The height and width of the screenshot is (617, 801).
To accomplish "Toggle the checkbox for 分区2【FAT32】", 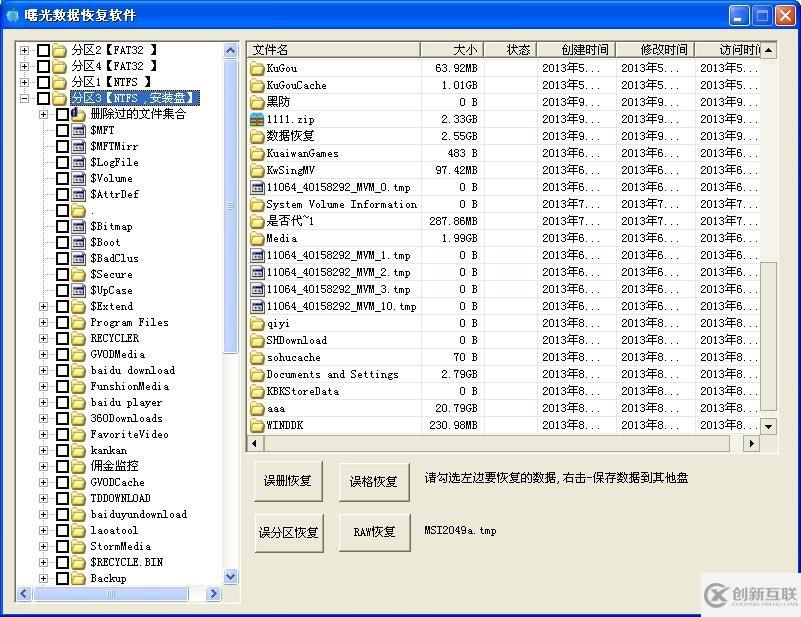I will (43, 50).
